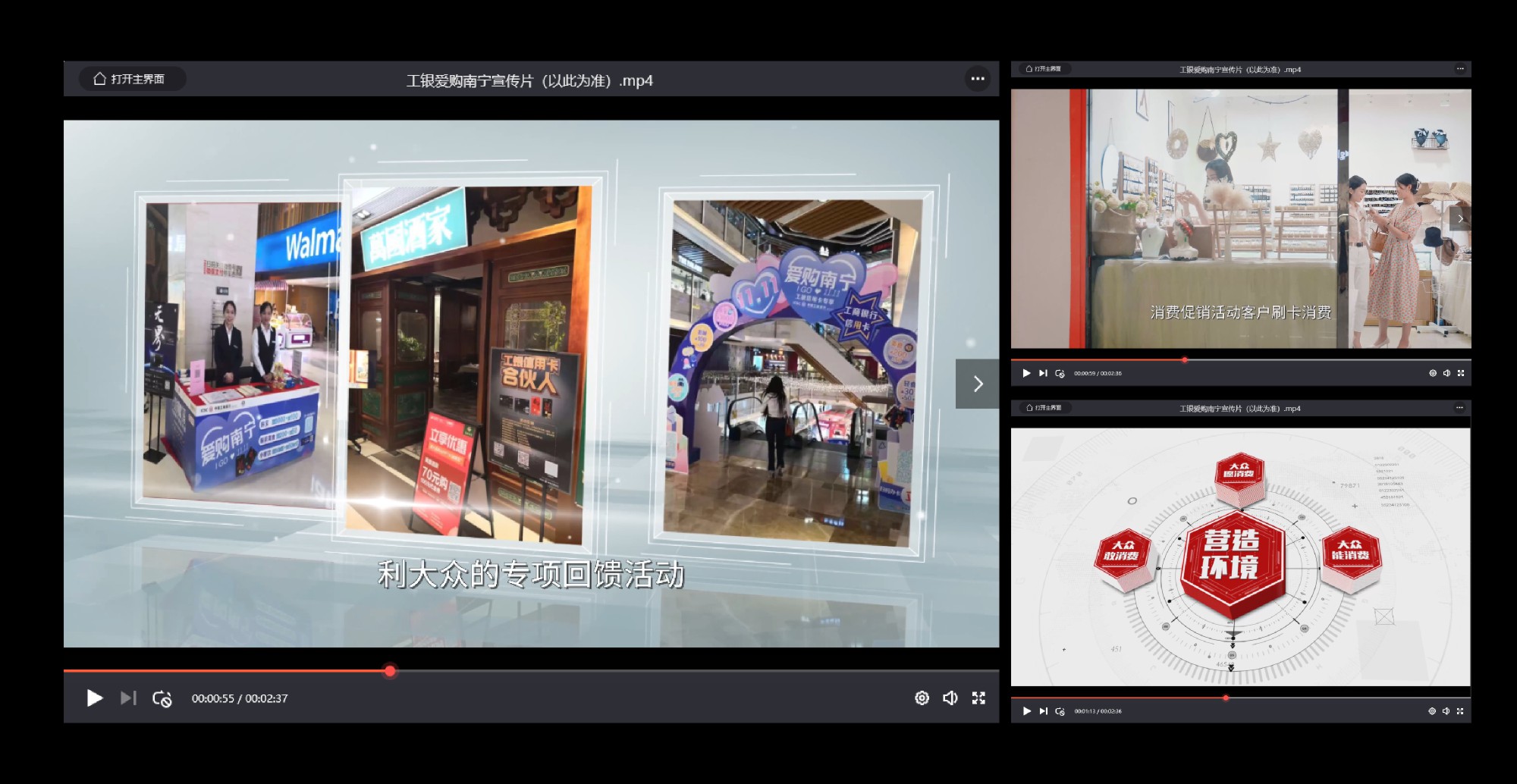This screenshot has width=1517, height=784.
Task: Enter fullscreen in main player
Action: coord(978,698)
